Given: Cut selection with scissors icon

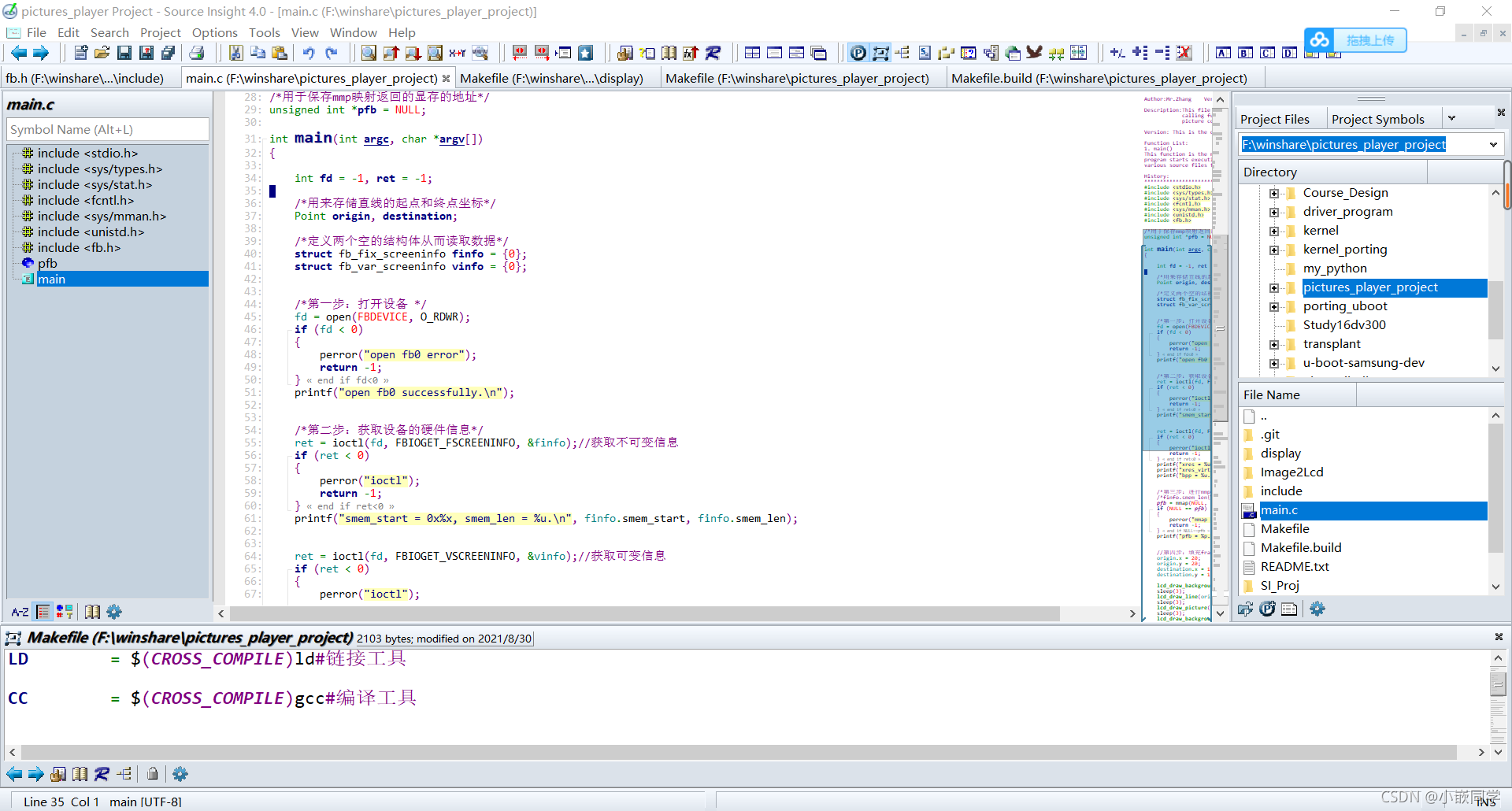Looking at the screenshot, I should (235, 53).
